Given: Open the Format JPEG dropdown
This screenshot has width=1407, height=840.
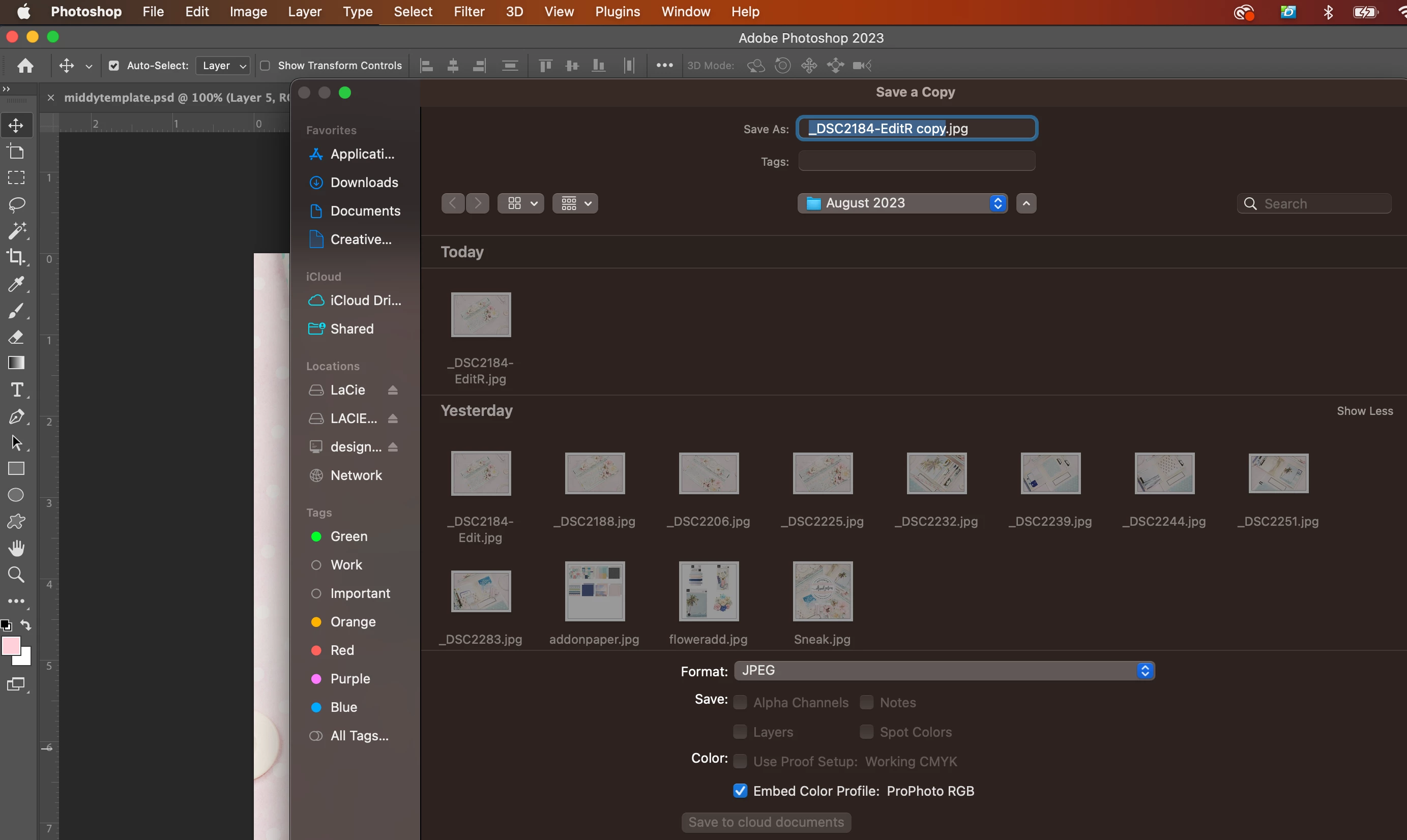Looking at the screenshot, I should click(944, 671).
